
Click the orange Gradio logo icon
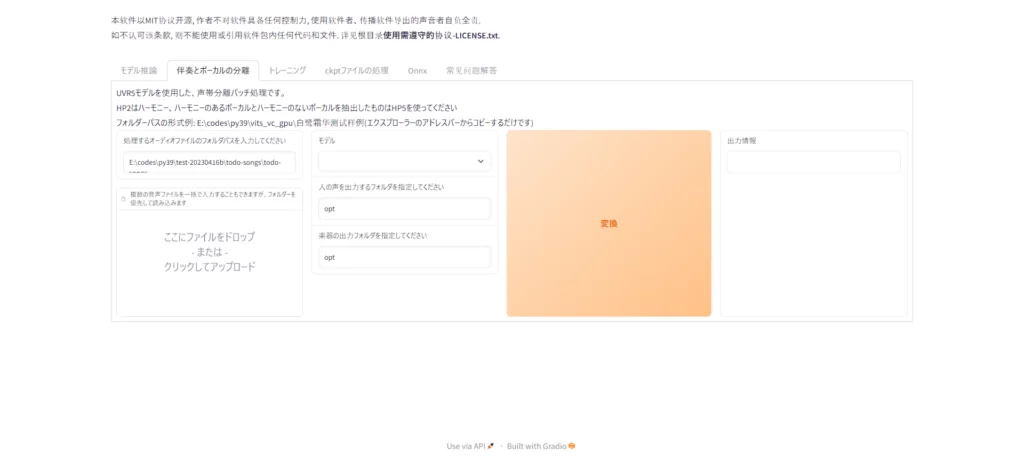click(572, 446)
